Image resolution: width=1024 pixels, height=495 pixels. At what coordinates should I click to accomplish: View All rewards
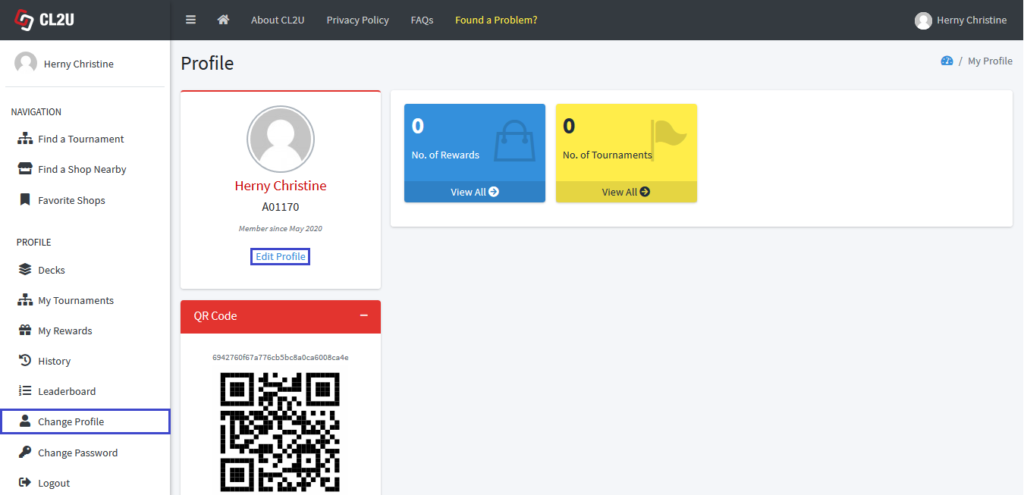[475, 192]
